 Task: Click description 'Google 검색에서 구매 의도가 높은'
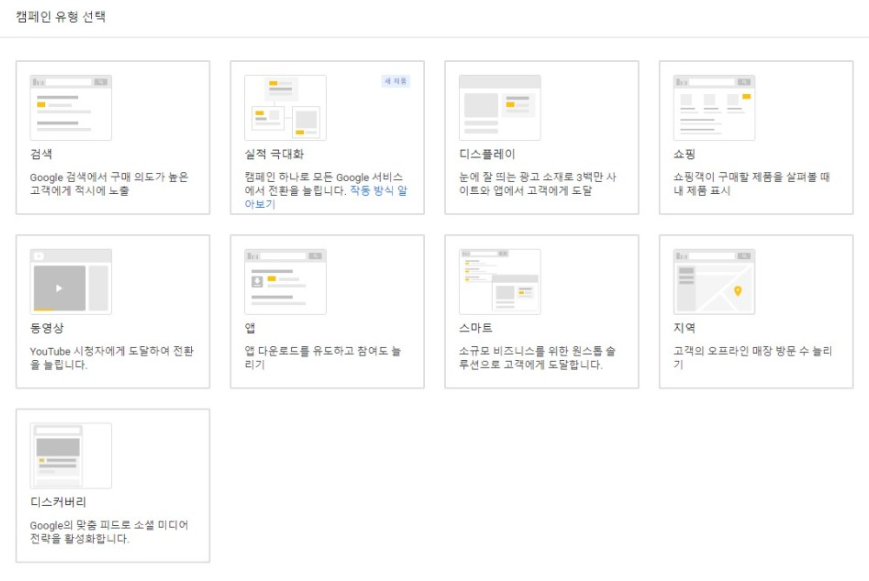click(109, 177)
